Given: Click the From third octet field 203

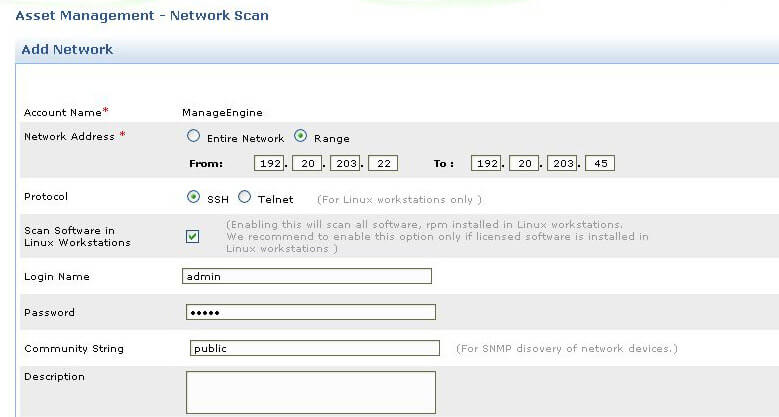Looking at the screenshot, I should pos(345,163).
